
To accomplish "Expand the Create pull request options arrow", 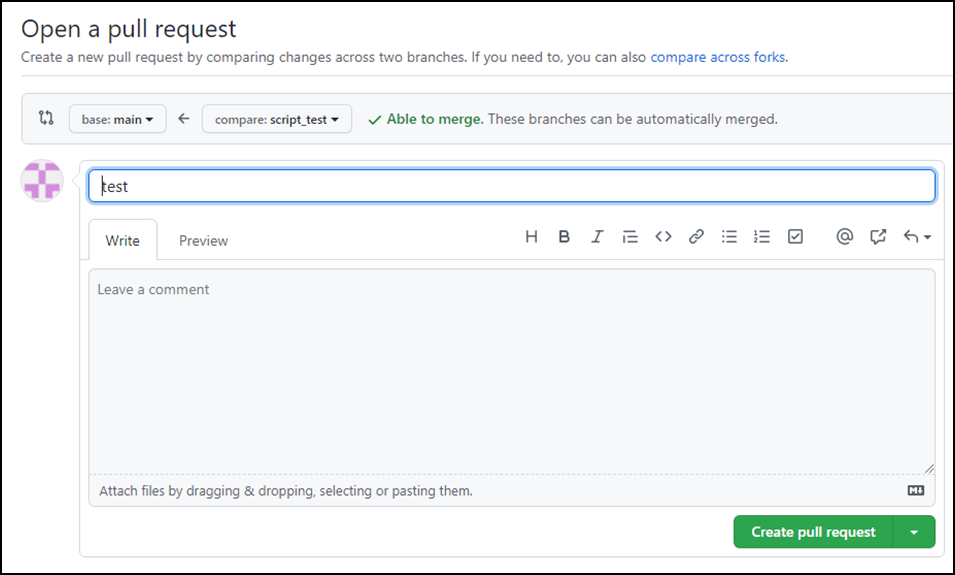I will 914,532.
